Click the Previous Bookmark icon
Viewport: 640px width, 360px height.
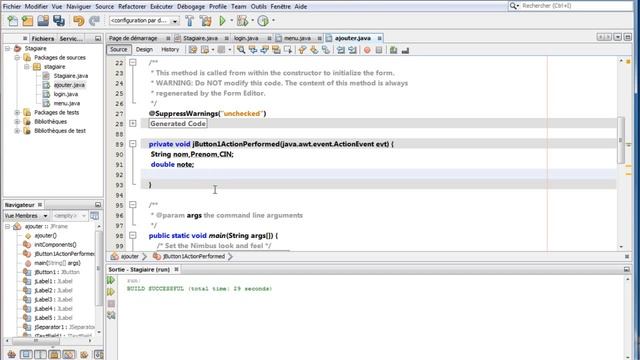click(302, 50)
